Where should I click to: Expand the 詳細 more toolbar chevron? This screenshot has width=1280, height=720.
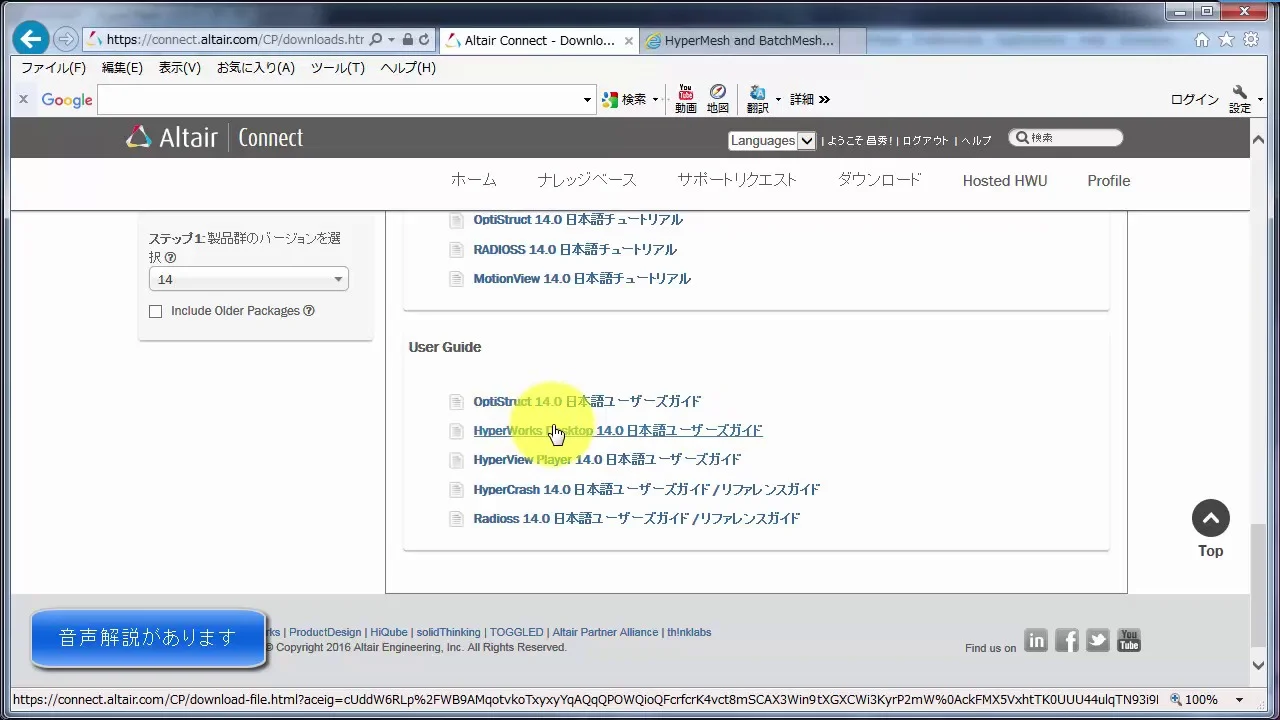click(825, 100)
